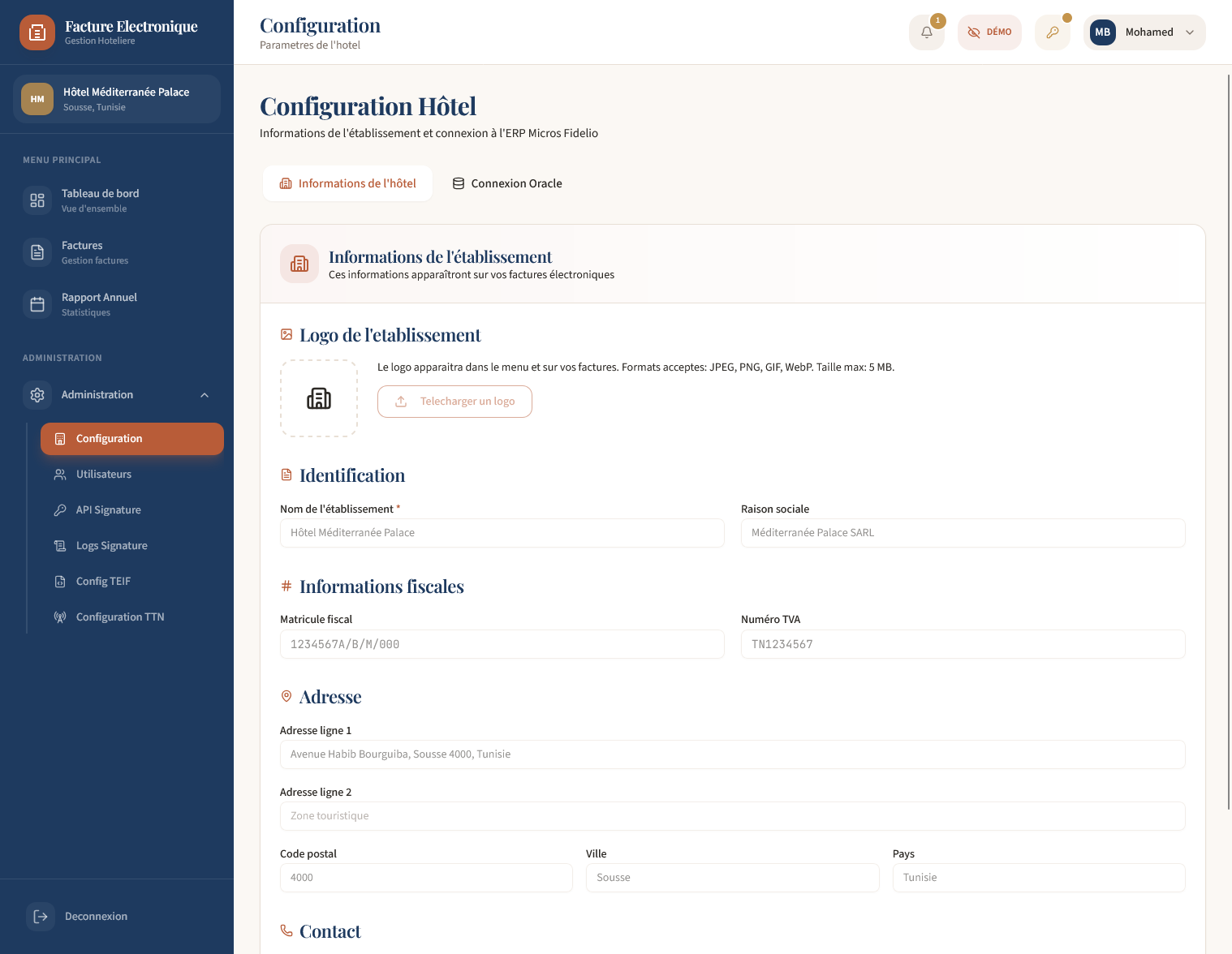Open the Logs Signature entry
This screenshot has width=1232, height=954.
(111, 545)
